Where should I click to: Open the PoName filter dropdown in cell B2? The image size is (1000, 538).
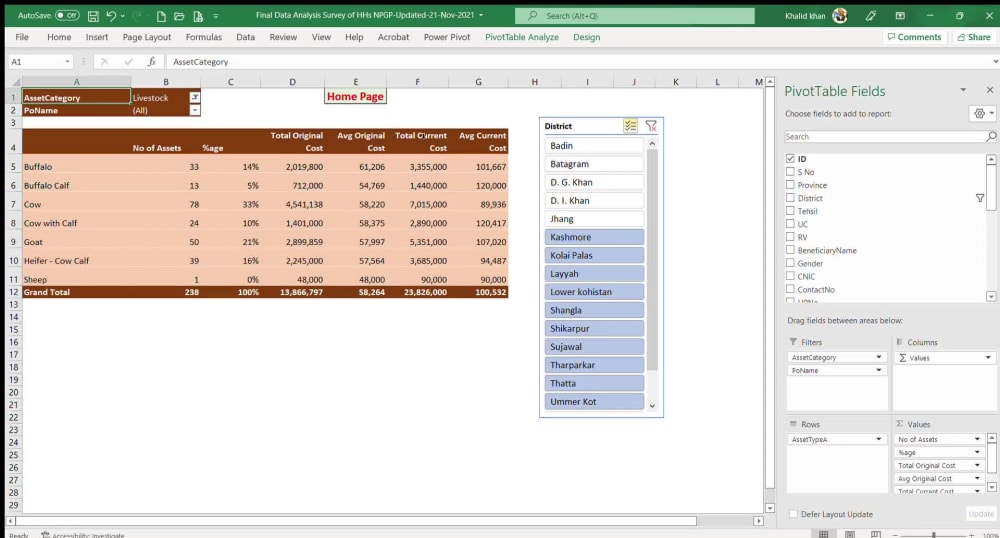(x=195, y=110)
